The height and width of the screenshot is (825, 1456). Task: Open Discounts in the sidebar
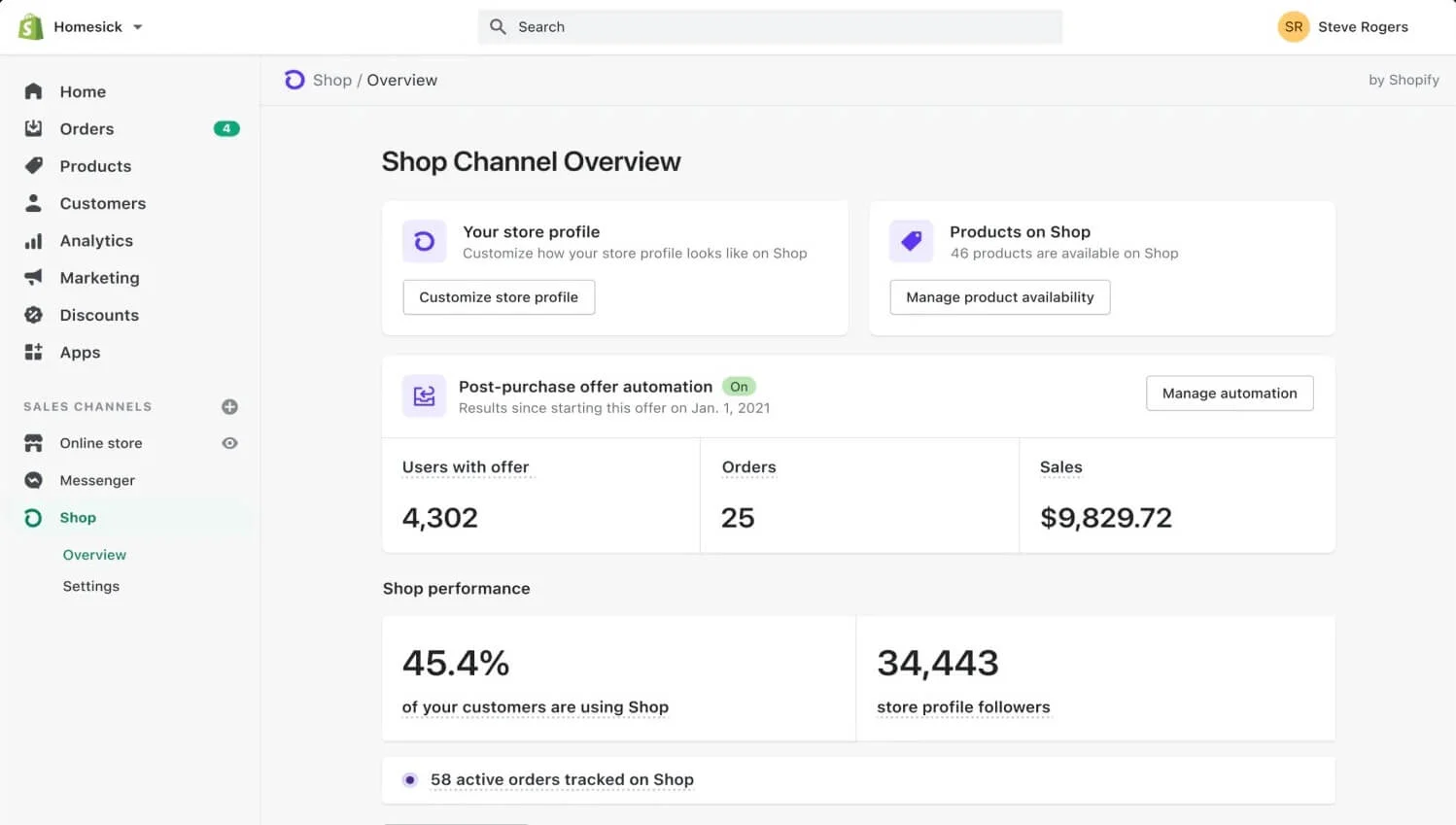(x=99, y=315)
